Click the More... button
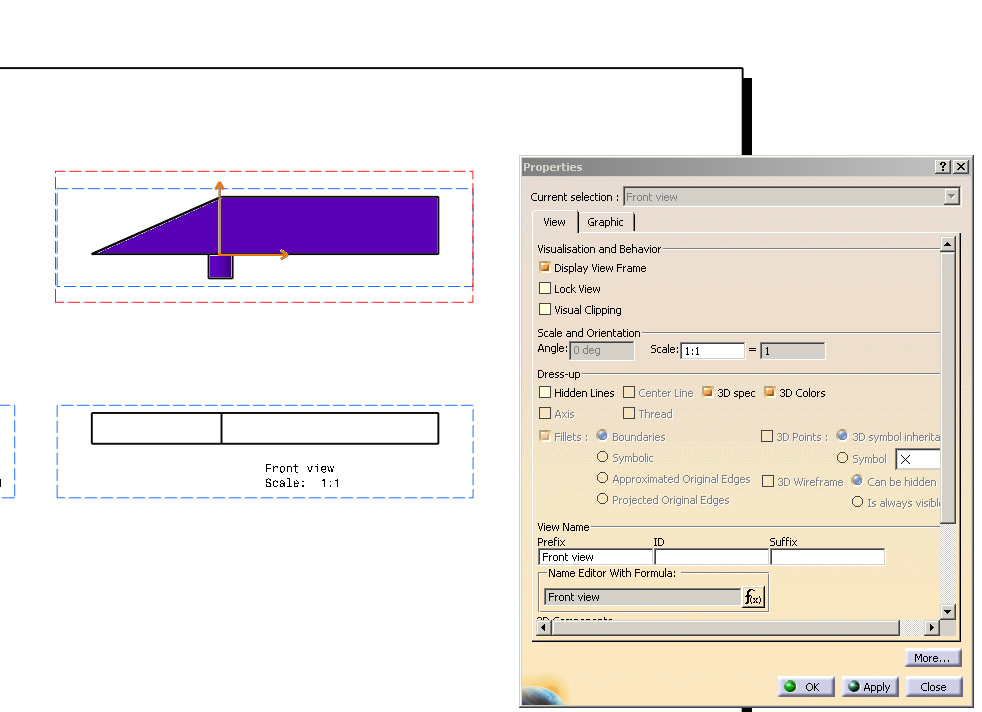 coord(932,658)
